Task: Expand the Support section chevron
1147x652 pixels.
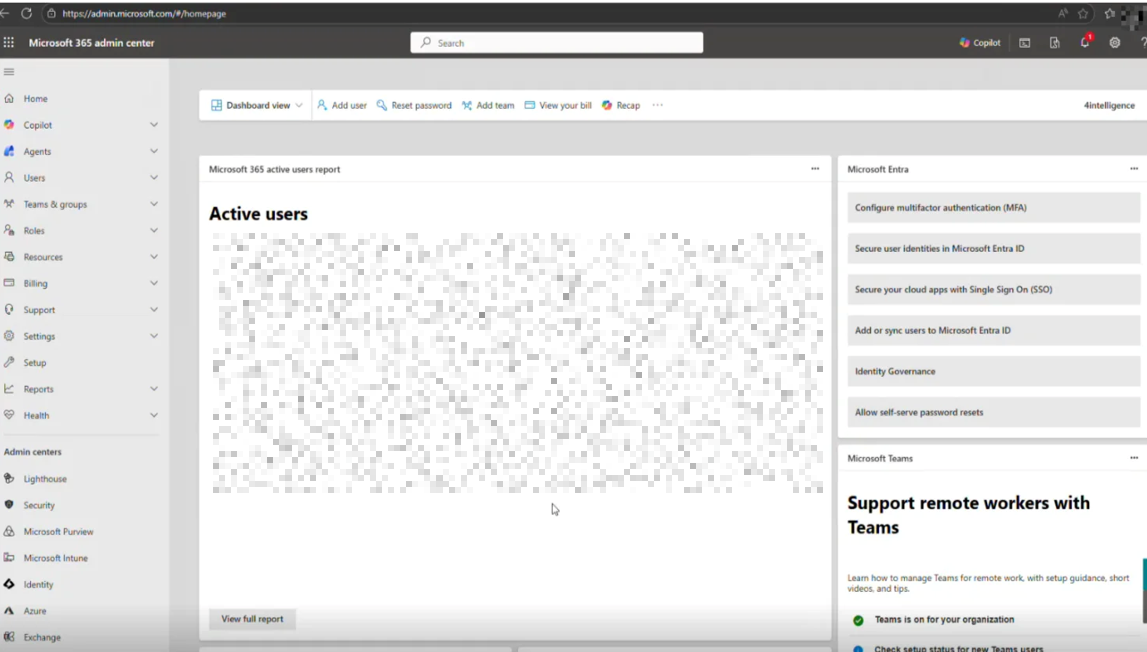Action: 154,310
